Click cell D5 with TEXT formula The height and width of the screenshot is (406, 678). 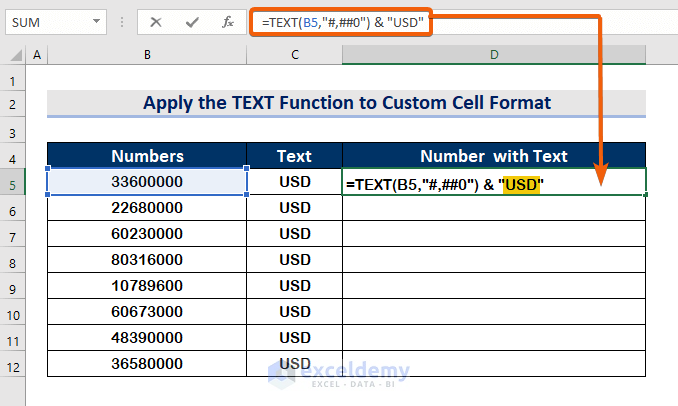pyautogui.click(x=494, y=183)
